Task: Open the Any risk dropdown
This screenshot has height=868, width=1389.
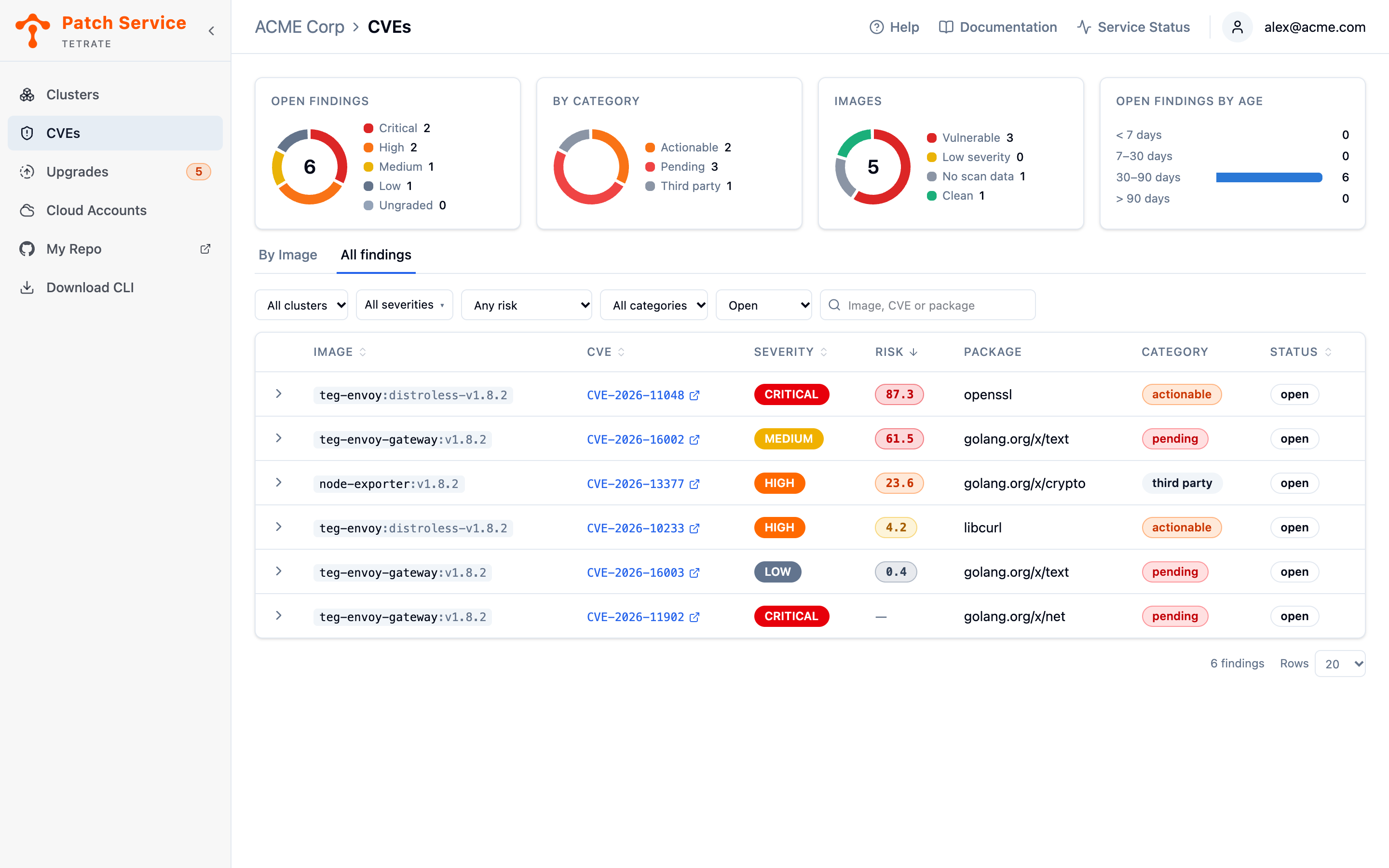Action: coord(526,305)
